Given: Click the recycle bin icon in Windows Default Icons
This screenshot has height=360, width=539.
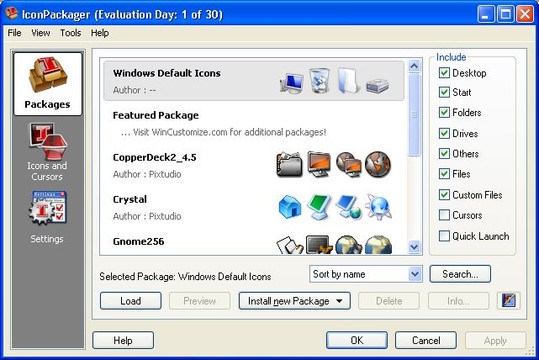Looking at the screenshot, I should coord(319,80).
